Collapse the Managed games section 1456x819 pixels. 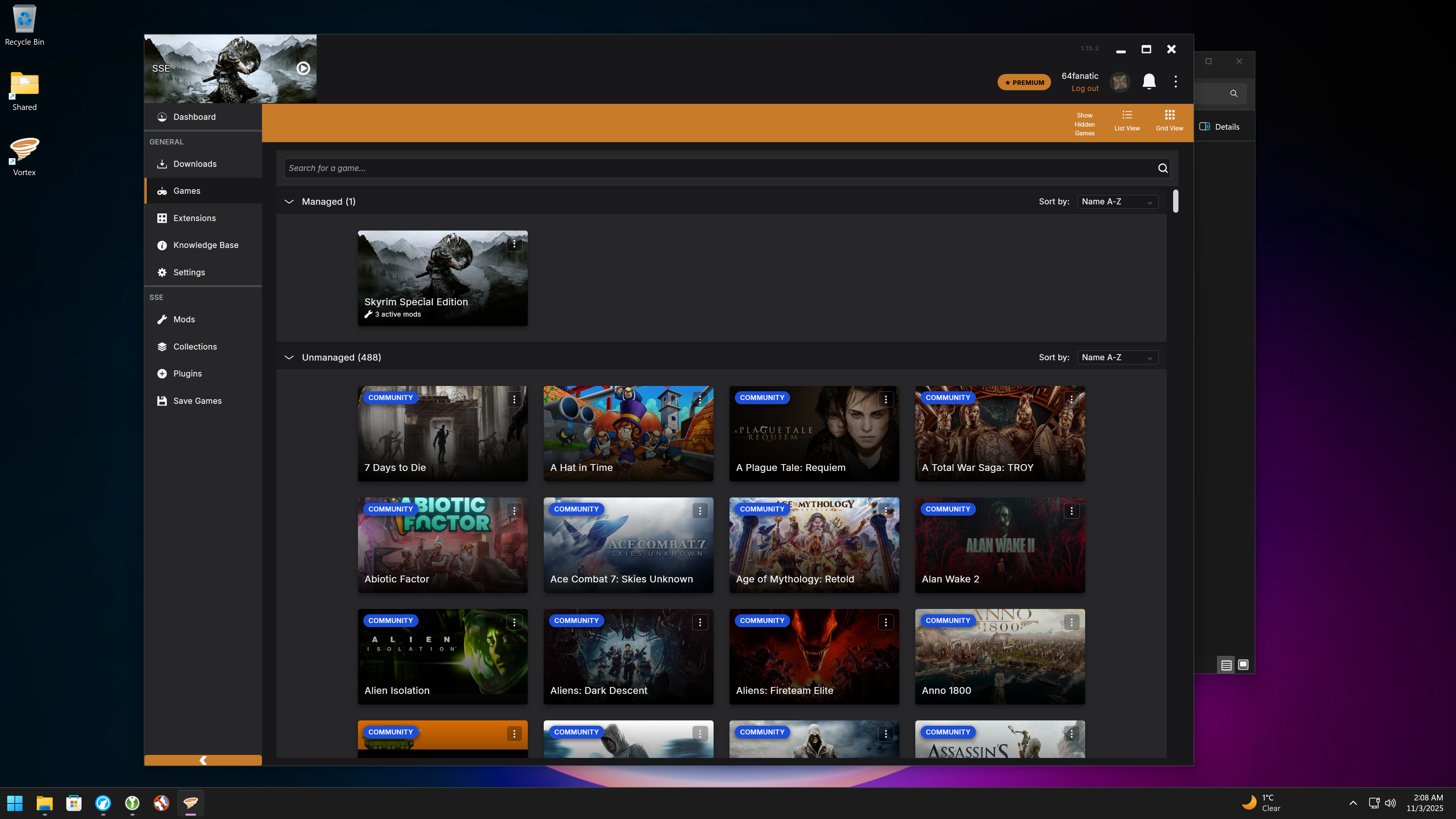(289, 202)
